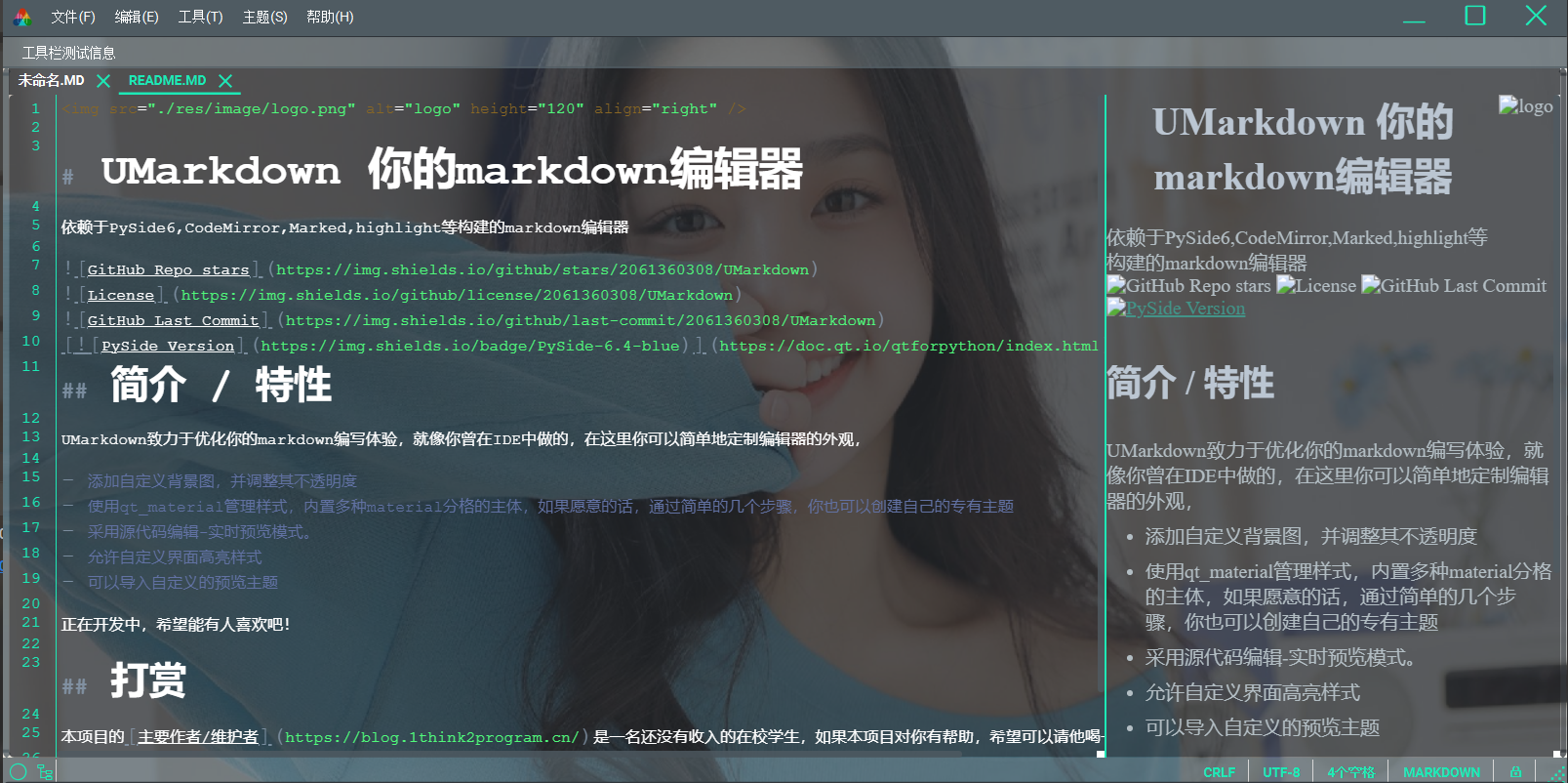The width and height of the screenshot is (1568, 783).
Task: Change the CRLF line ending setting
Action: [1219, 772]
